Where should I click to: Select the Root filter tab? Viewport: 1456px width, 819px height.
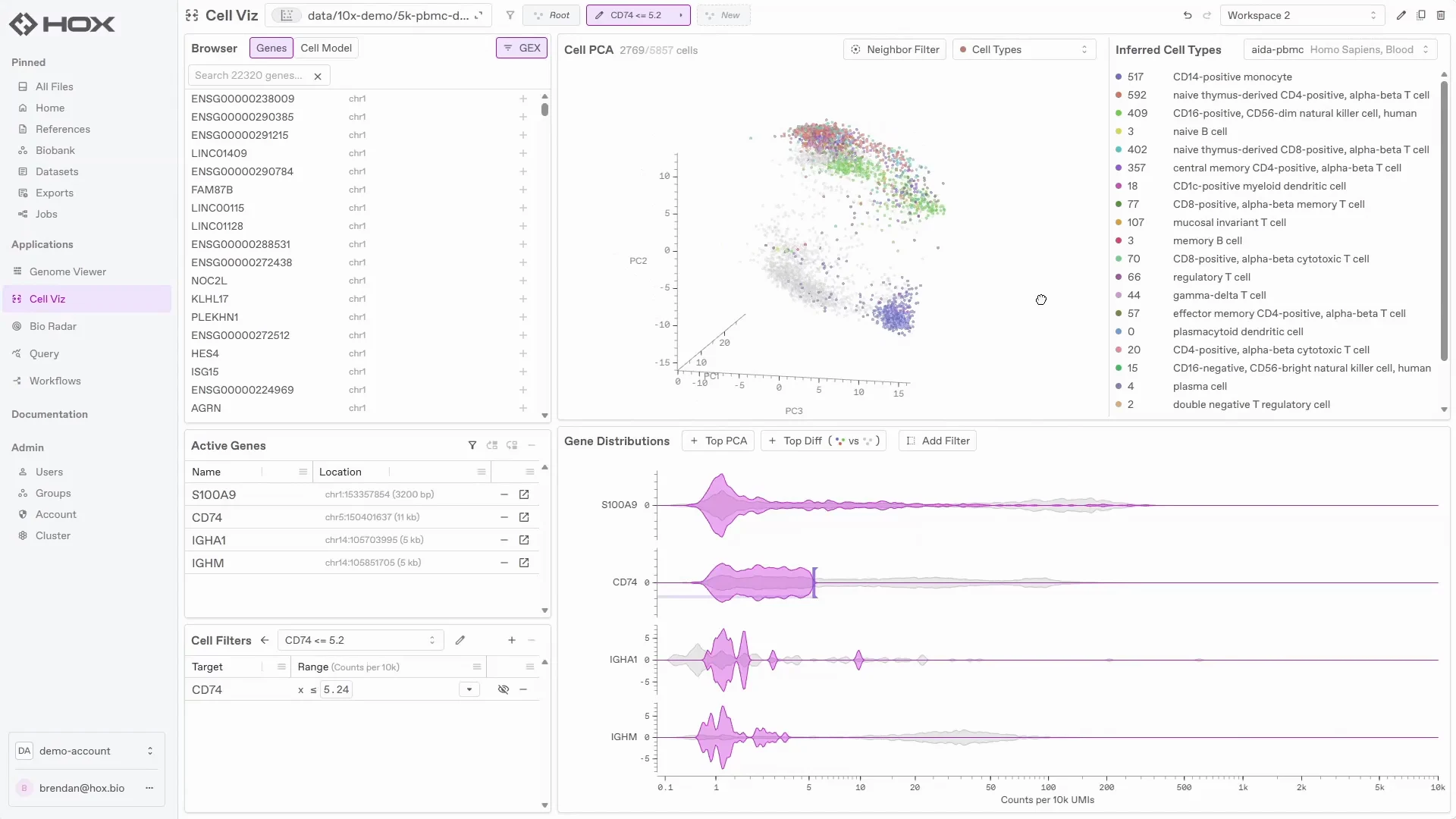pos(552,15)
